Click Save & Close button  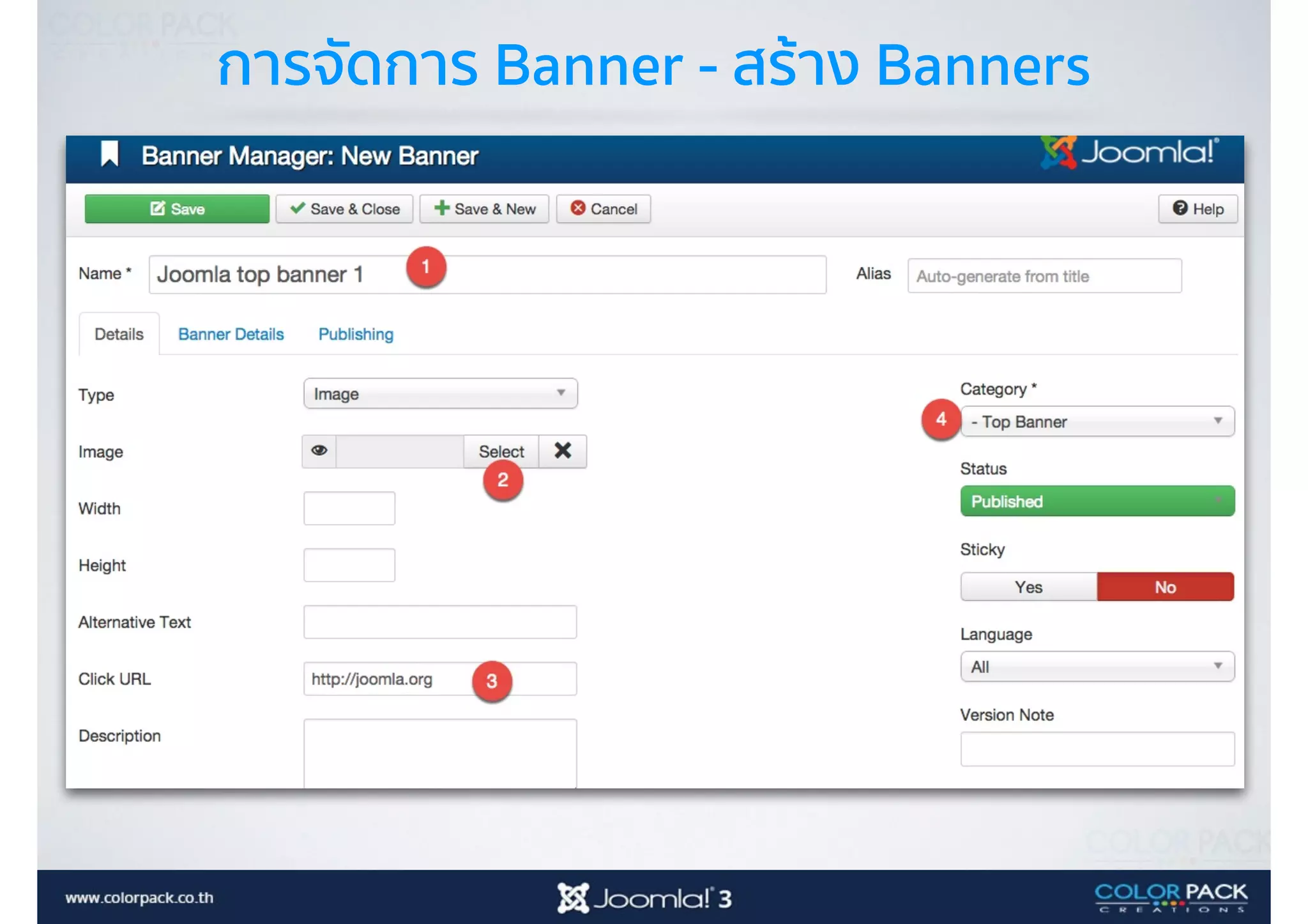[x=344, y=209]
